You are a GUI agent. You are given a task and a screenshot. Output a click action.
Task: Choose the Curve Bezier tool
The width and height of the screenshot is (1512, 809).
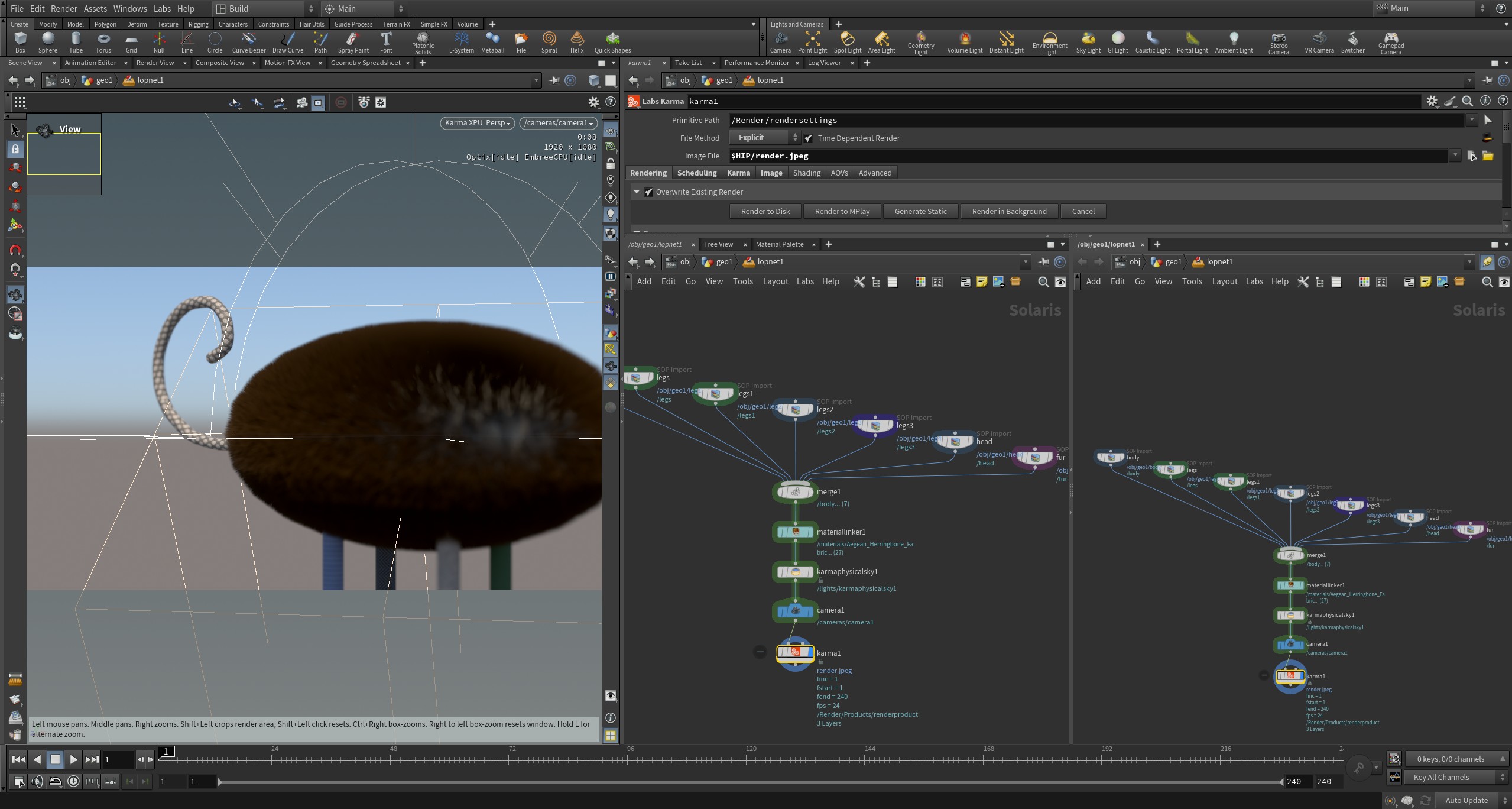(x=249, y=42)
